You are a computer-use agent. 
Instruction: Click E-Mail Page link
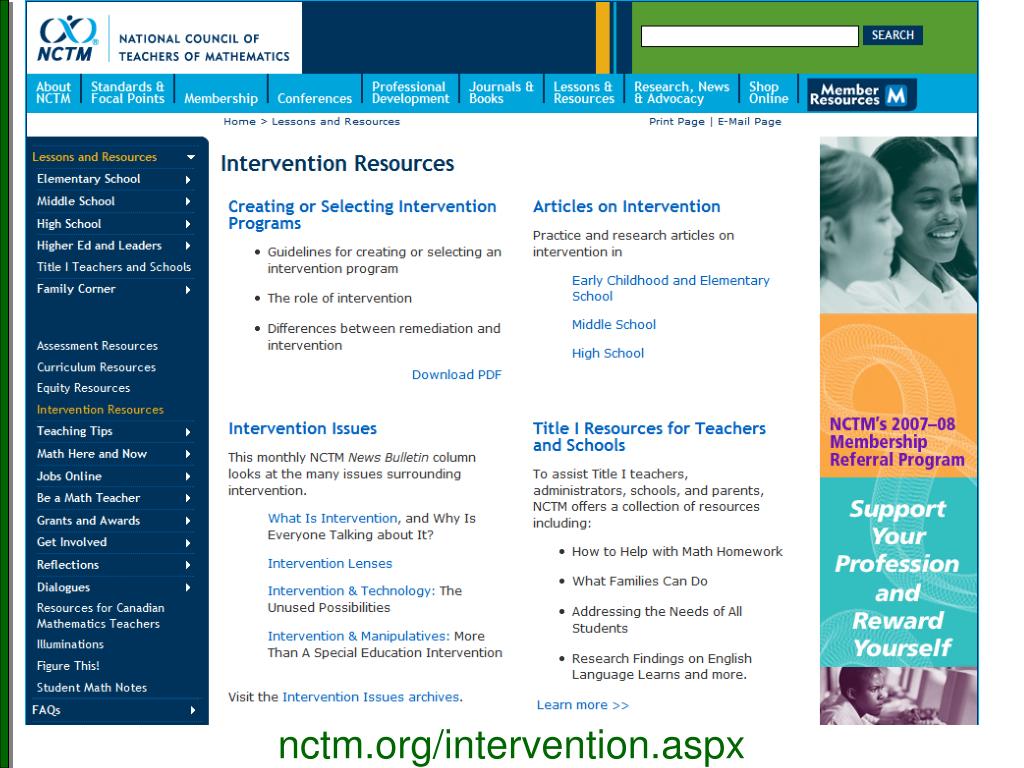749,121
